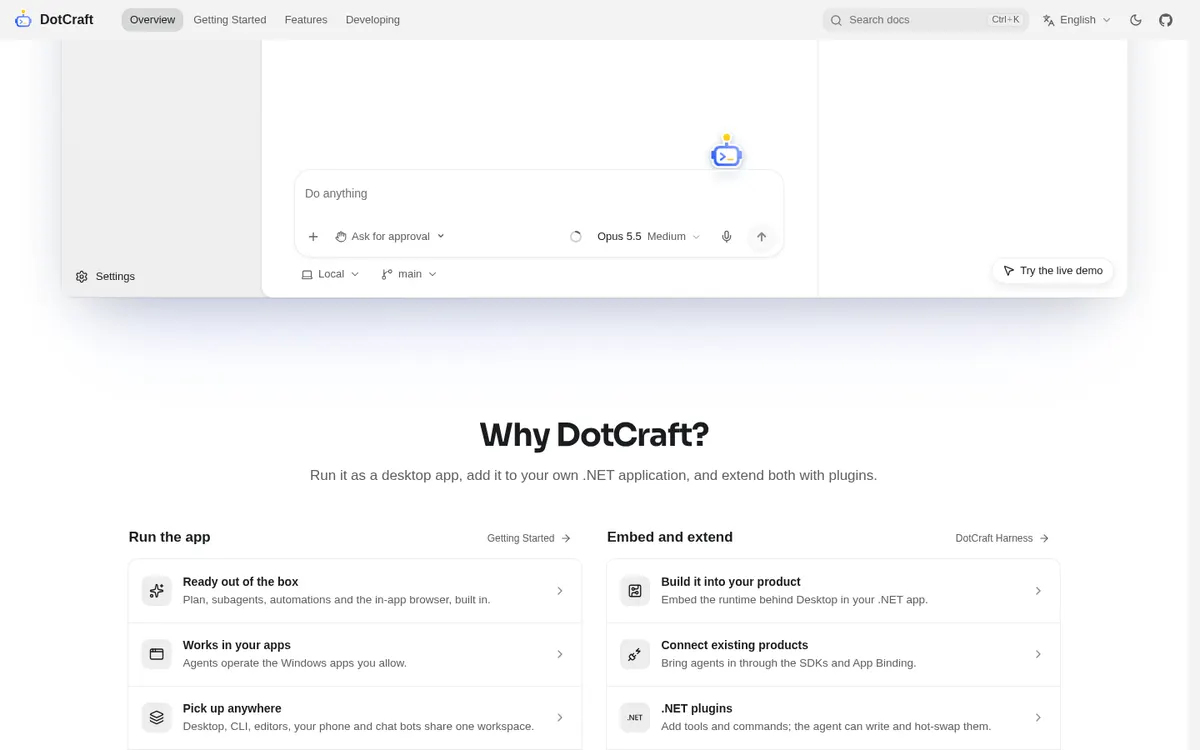The width and height of the screenshot is (1200, 750).
Task: Open the Build it into your product card
Action: 833,591
